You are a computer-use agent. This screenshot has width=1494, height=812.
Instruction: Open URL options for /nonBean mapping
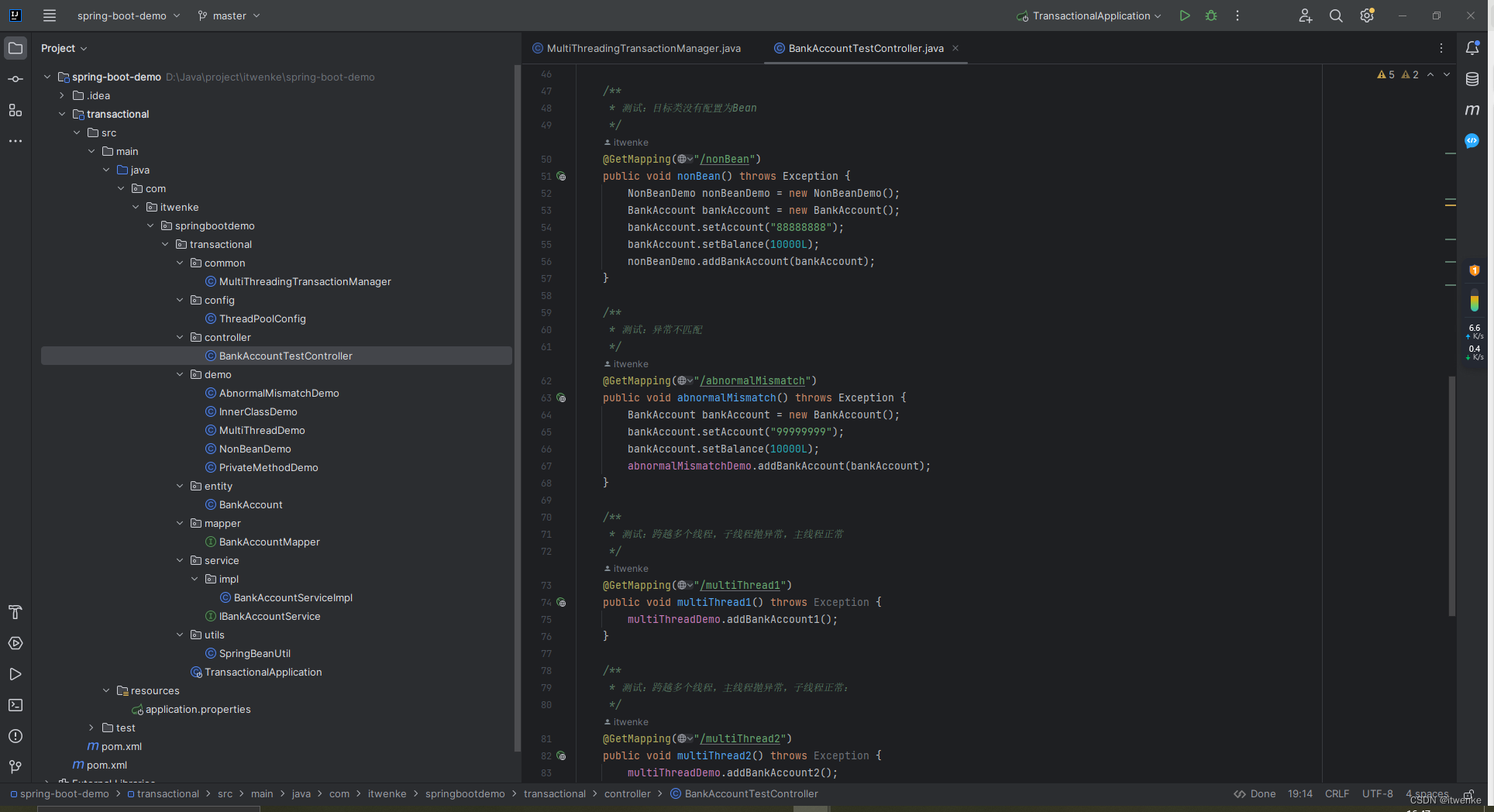(x=685, y=160)
